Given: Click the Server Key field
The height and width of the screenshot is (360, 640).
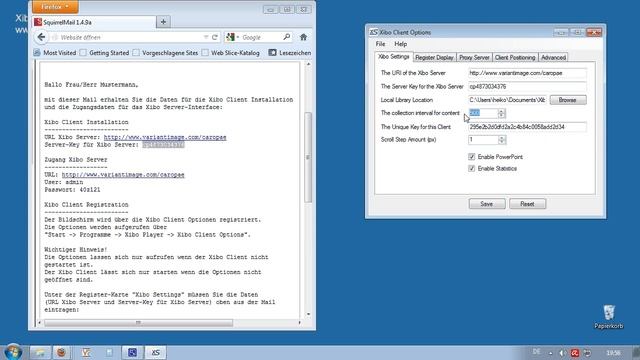Looking at the screenshot, I should [527, 87].
